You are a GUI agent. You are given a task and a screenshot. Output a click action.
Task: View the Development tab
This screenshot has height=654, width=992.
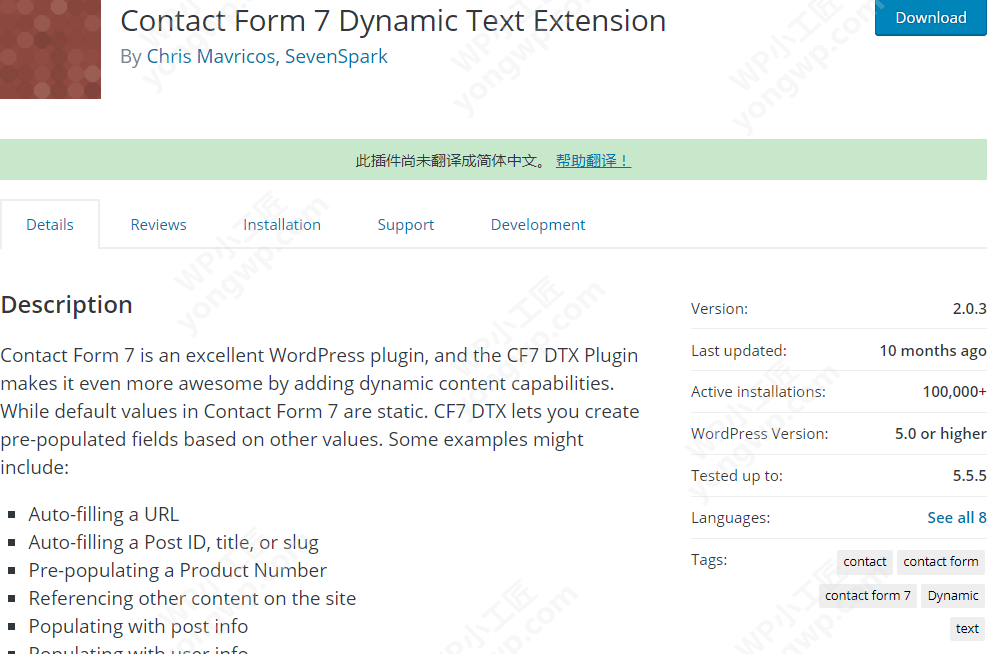tap(538, 224)
